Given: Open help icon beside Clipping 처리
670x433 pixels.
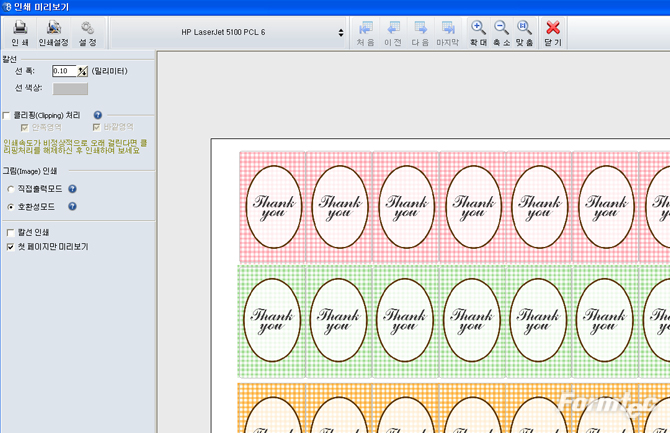Looking at the screenshot, I should coord(98,115).
